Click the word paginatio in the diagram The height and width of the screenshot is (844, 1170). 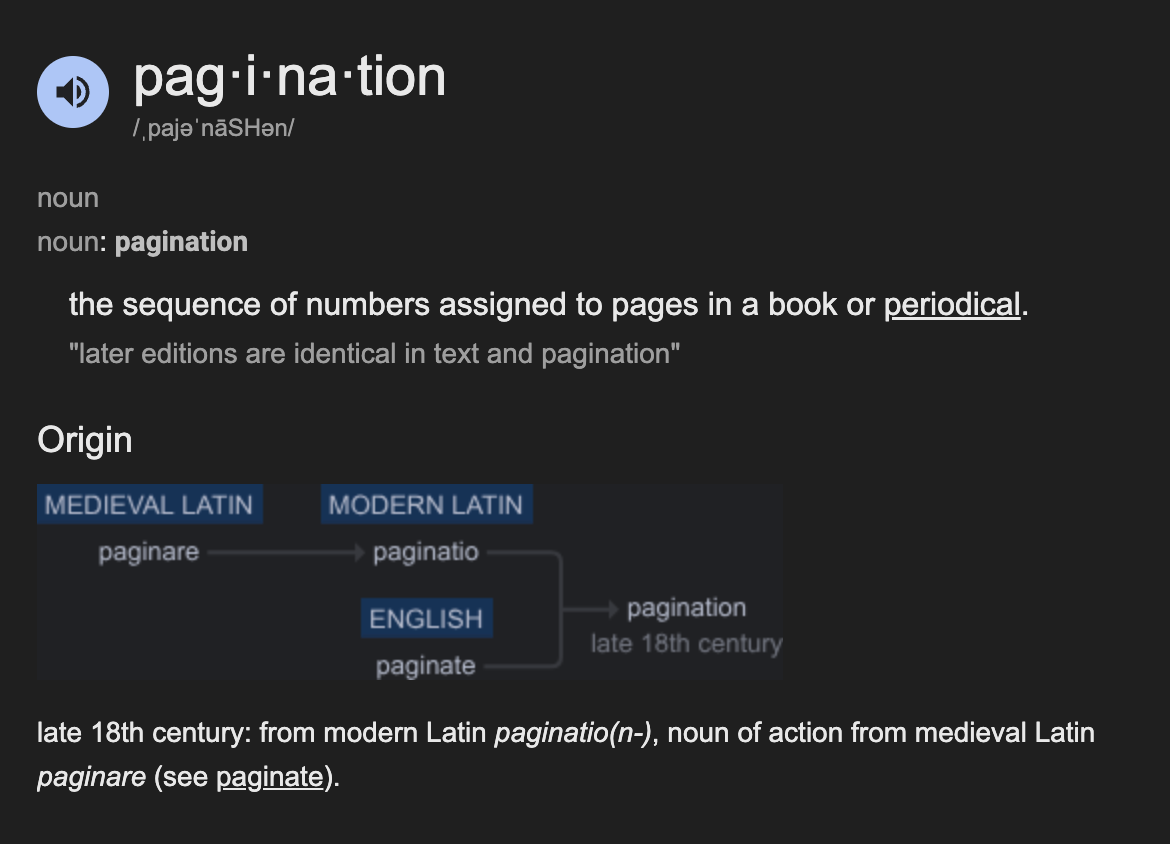point(426,551)
